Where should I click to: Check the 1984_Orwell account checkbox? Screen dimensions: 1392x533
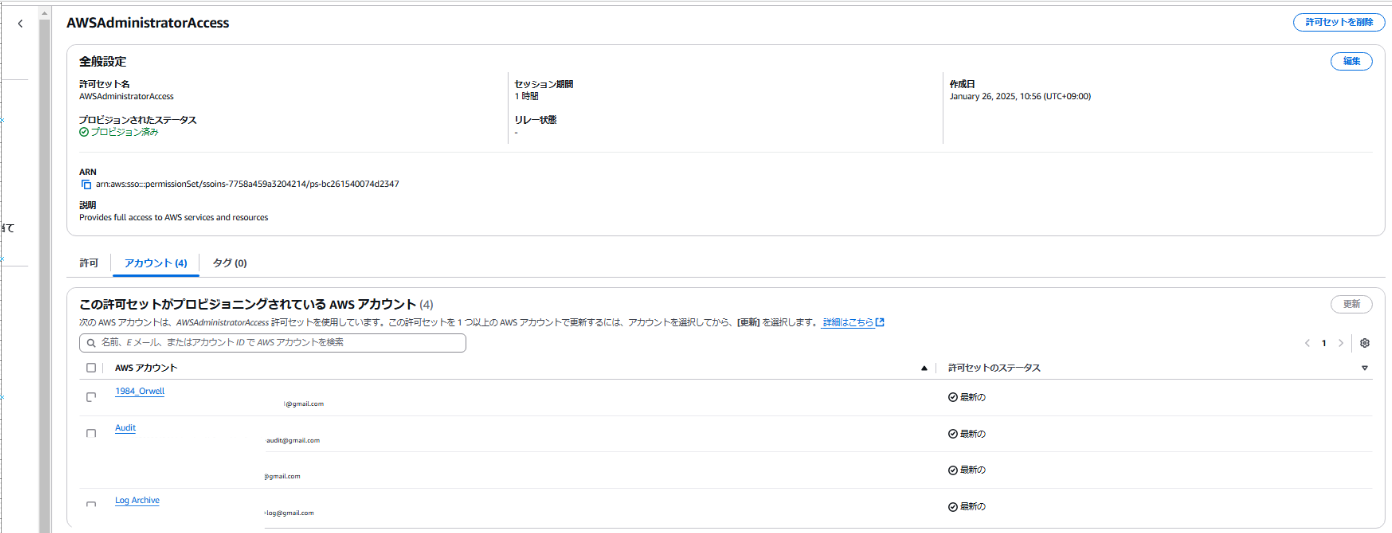(91, 397)
